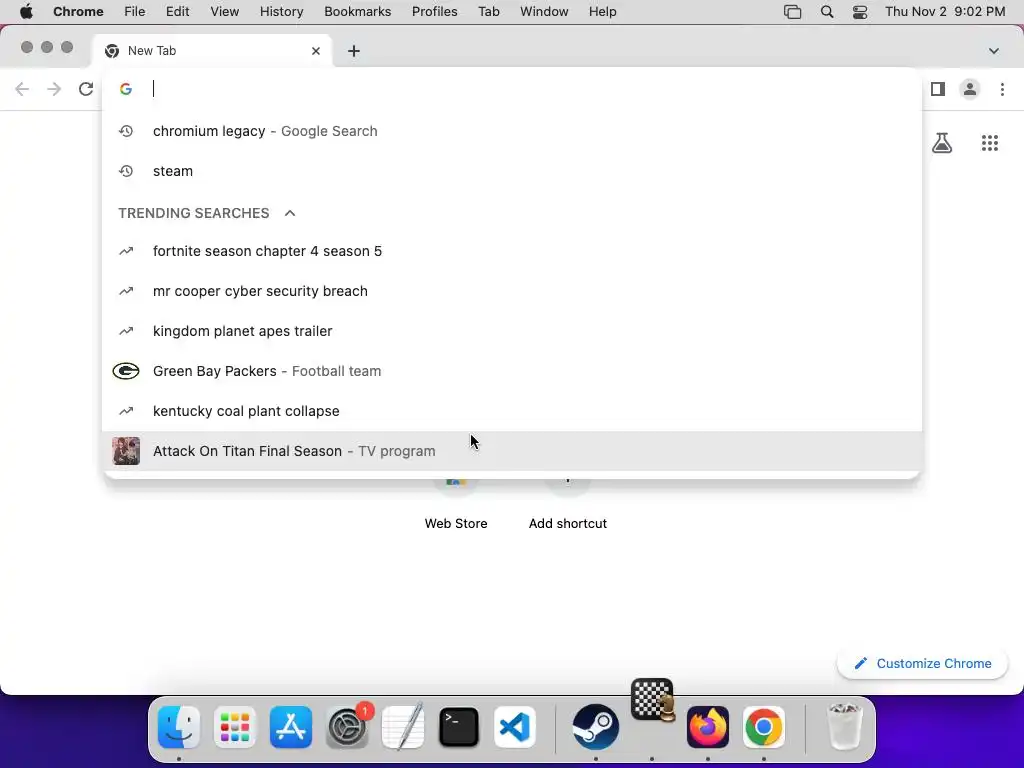Click the browser back arrow
Image resolution: width=1024 pixels, height=768 pixels.
tap(22, 89)
